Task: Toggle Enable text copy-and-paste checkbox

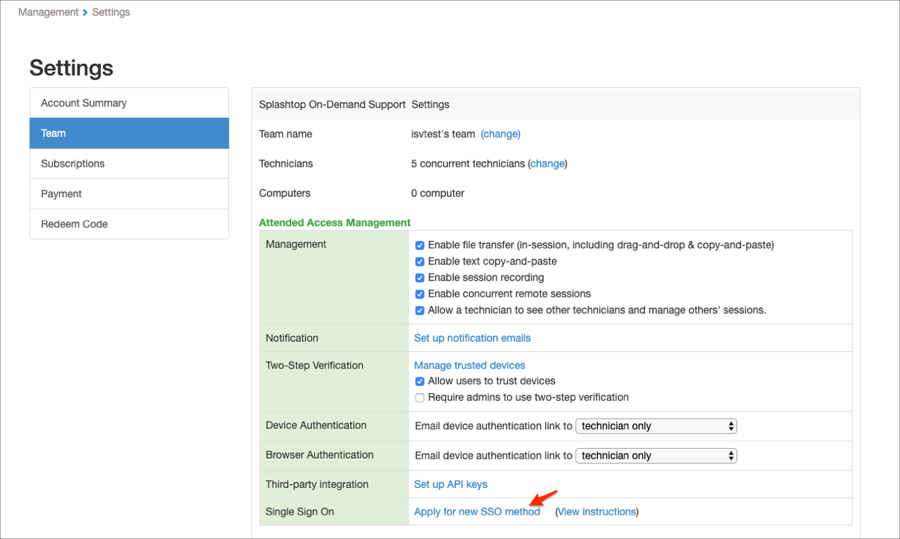Action: click(420, 261)
